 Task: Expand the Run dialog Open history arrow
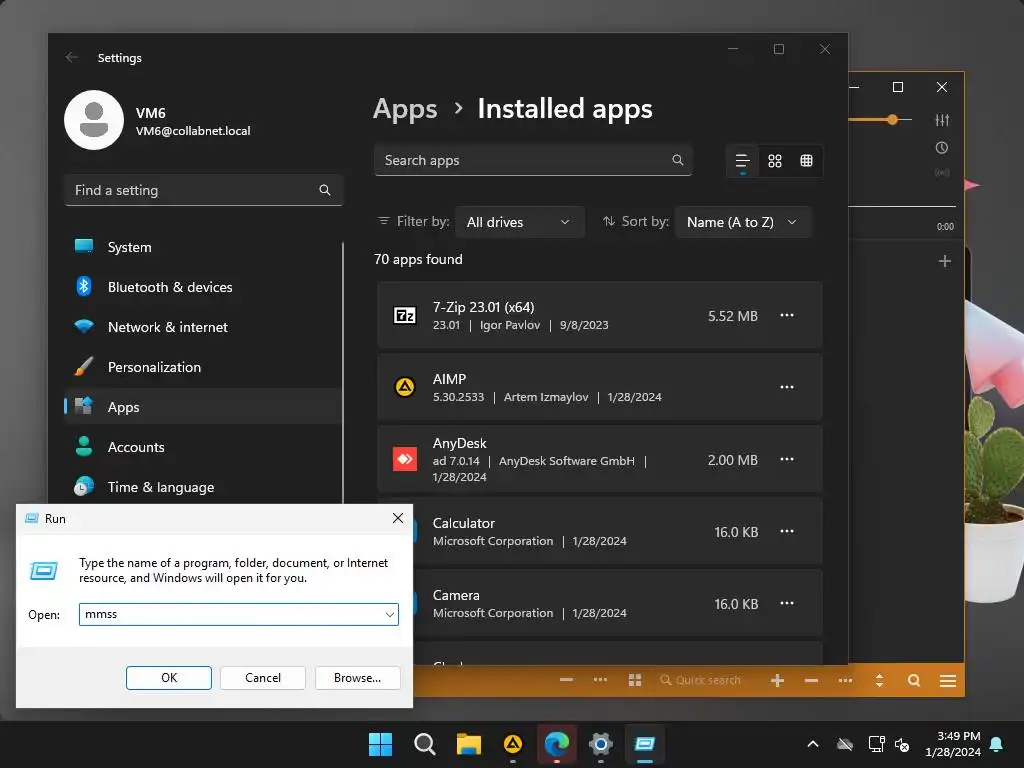(389, 615)
